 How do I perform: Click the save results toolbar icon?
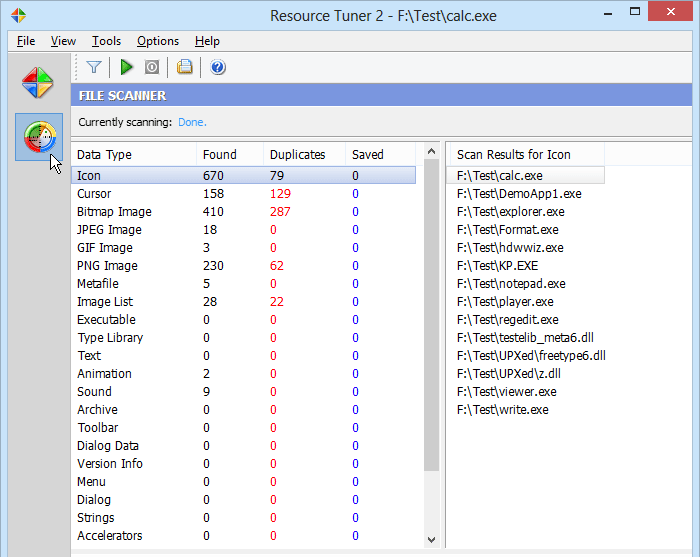[184, 67]
